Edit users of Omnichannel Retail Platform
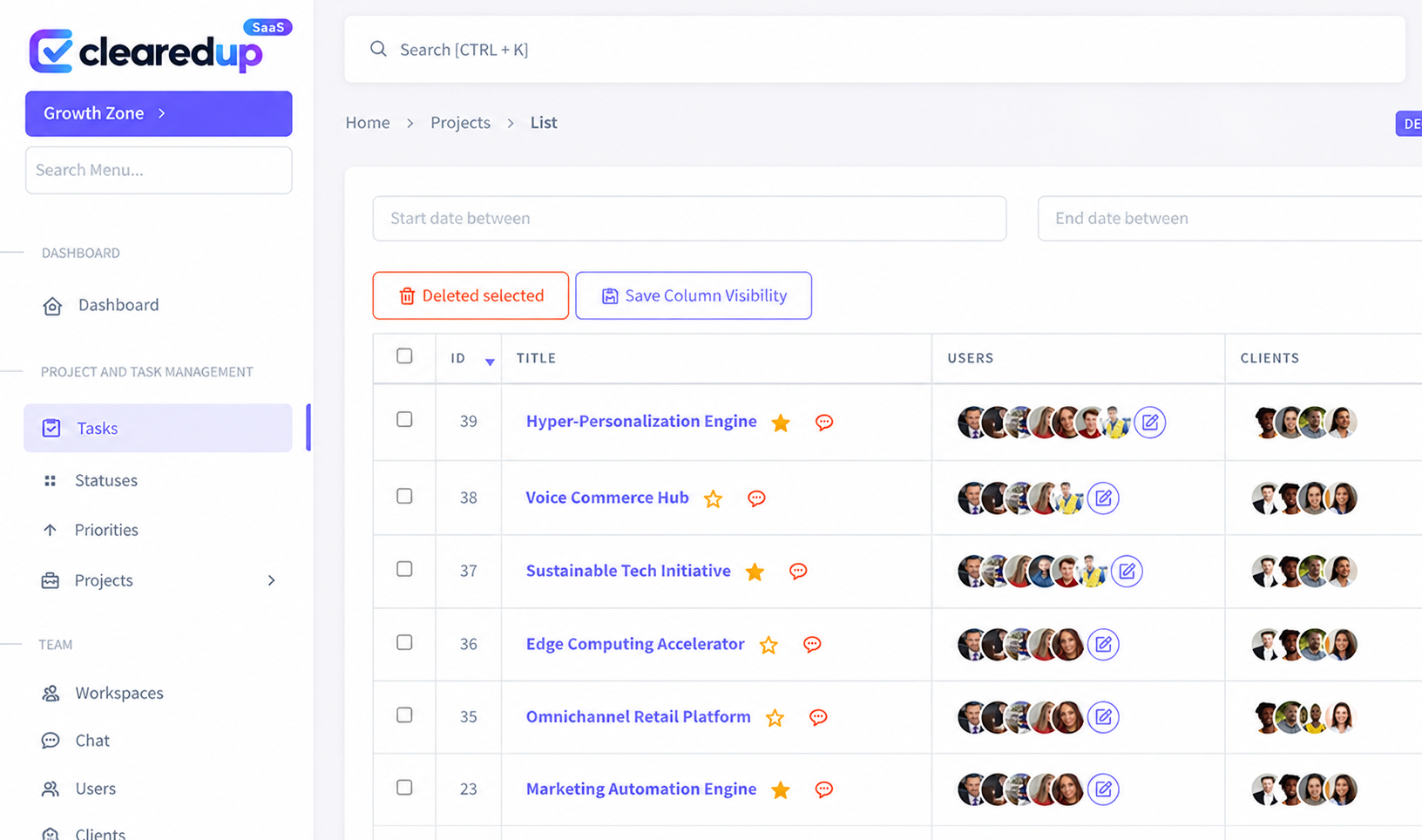1422x840 pixels. [1103, 717]
